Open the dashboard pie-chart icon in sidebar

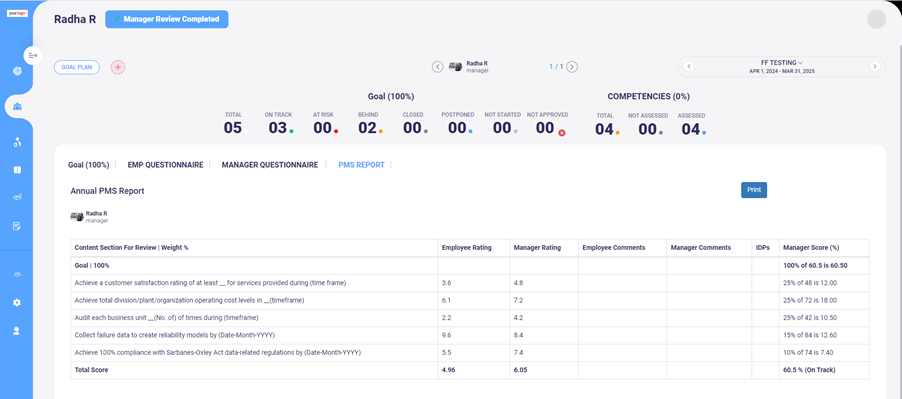[17, 71]
